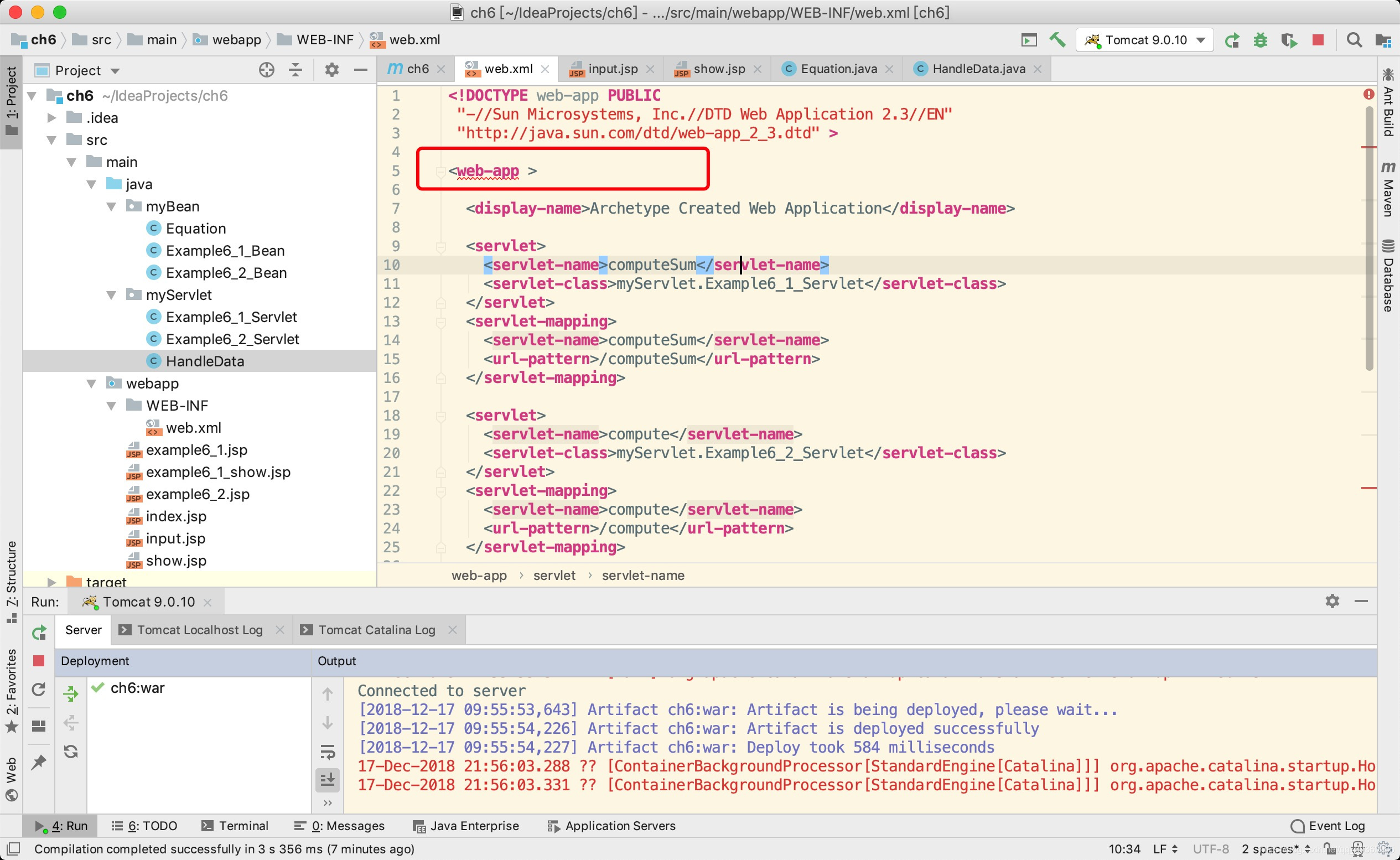The image size is (1400, 860).
Task: Open Tomcat 9.0.10 run configuration dropdown
Action: point(1145,40)
